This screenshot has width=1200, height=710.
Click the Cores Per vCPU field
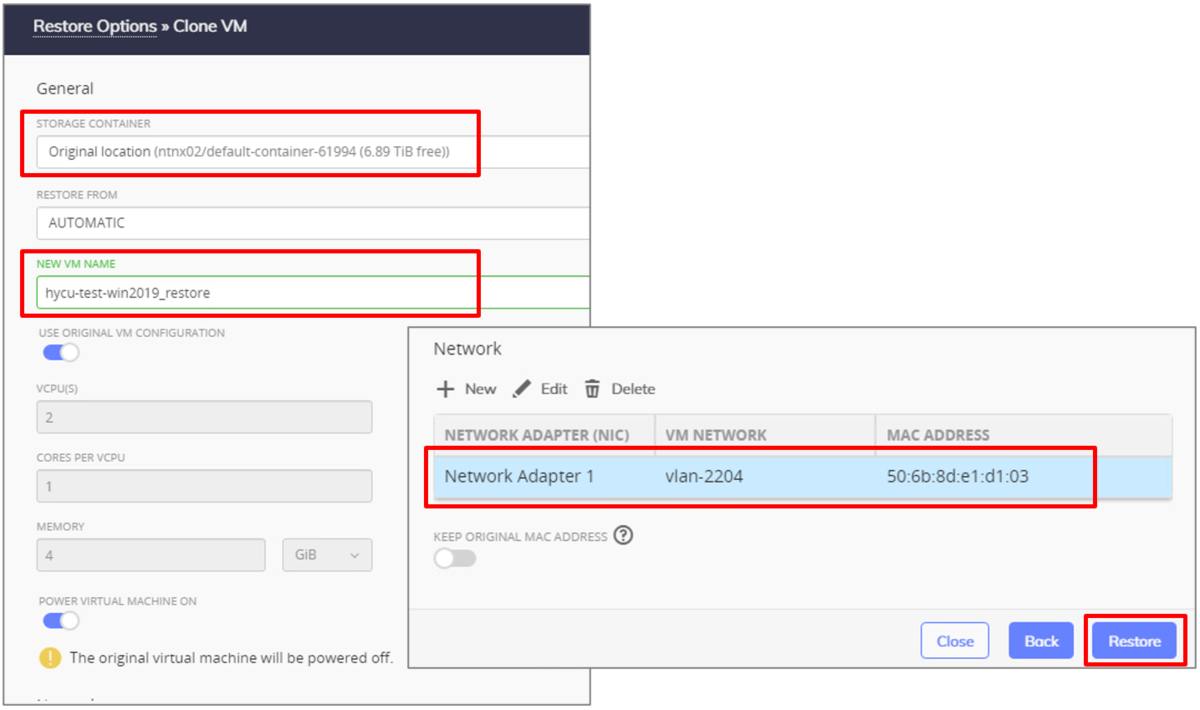click(x=204, y=486)
